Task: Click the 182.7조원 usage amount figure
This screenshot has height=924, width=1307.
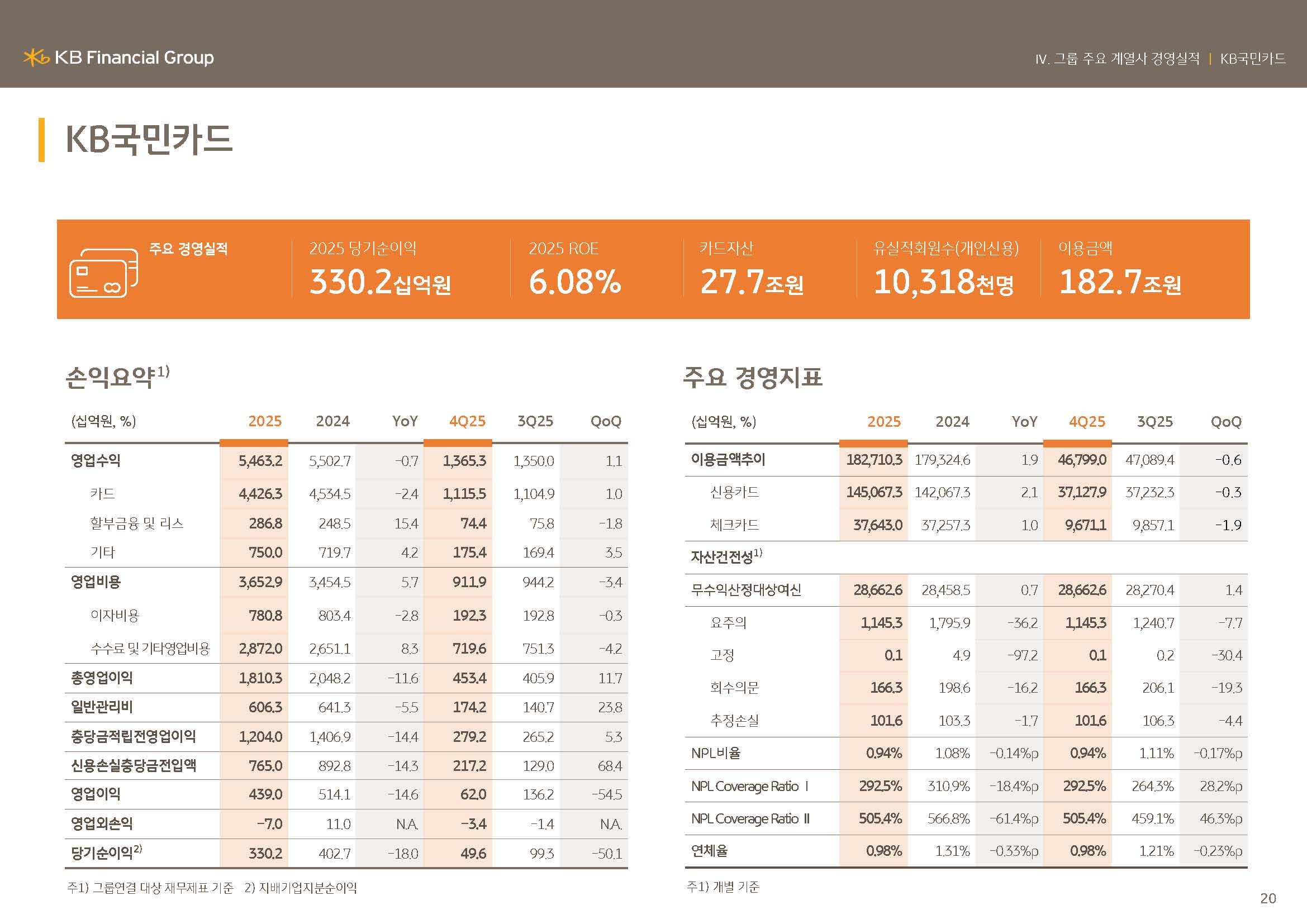Action: click(x=1119, y=282)
